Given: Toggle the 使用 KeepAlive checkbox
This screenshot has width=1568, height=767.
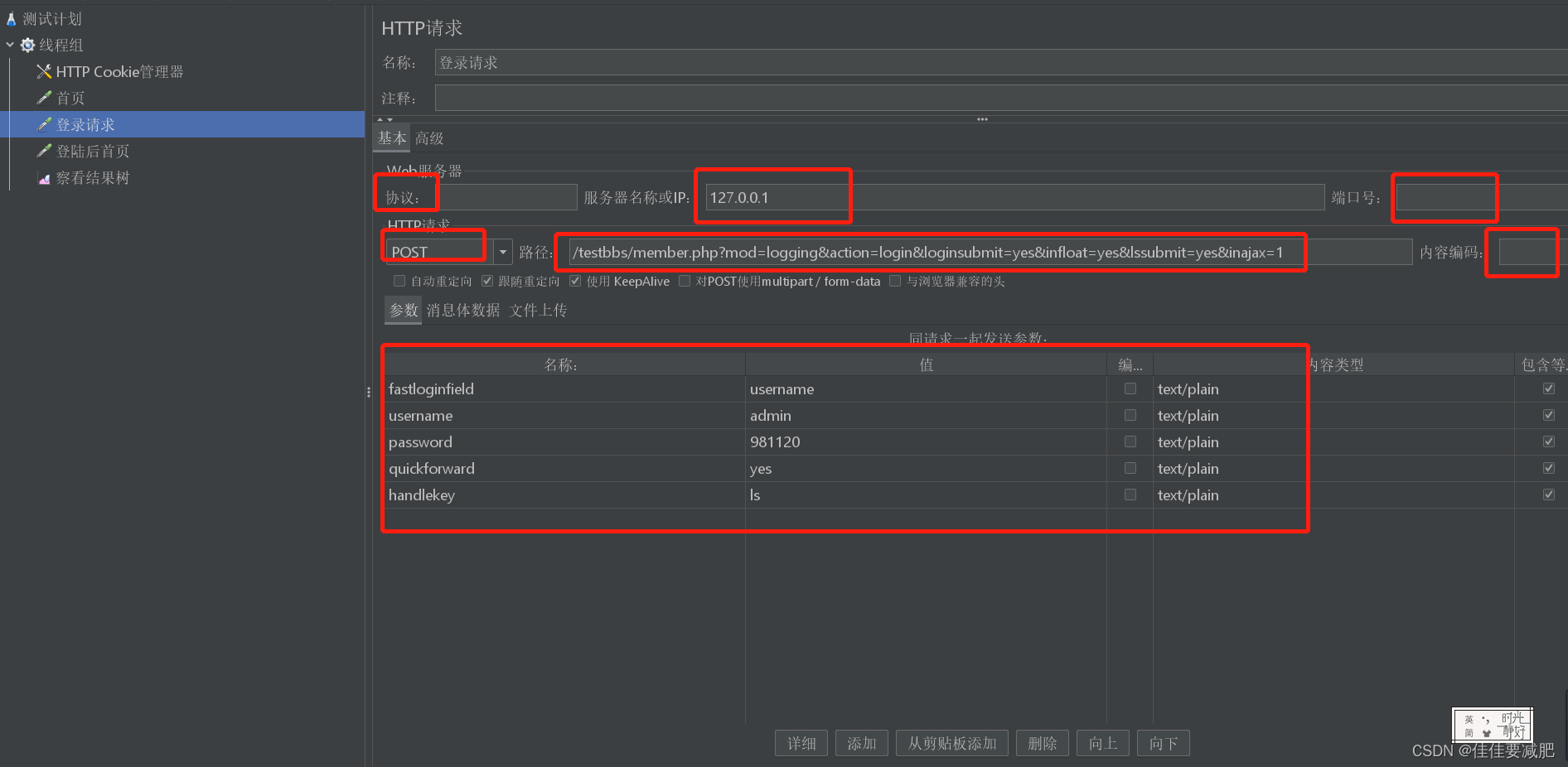Looking at the screenshot, I should click(575, 281).
